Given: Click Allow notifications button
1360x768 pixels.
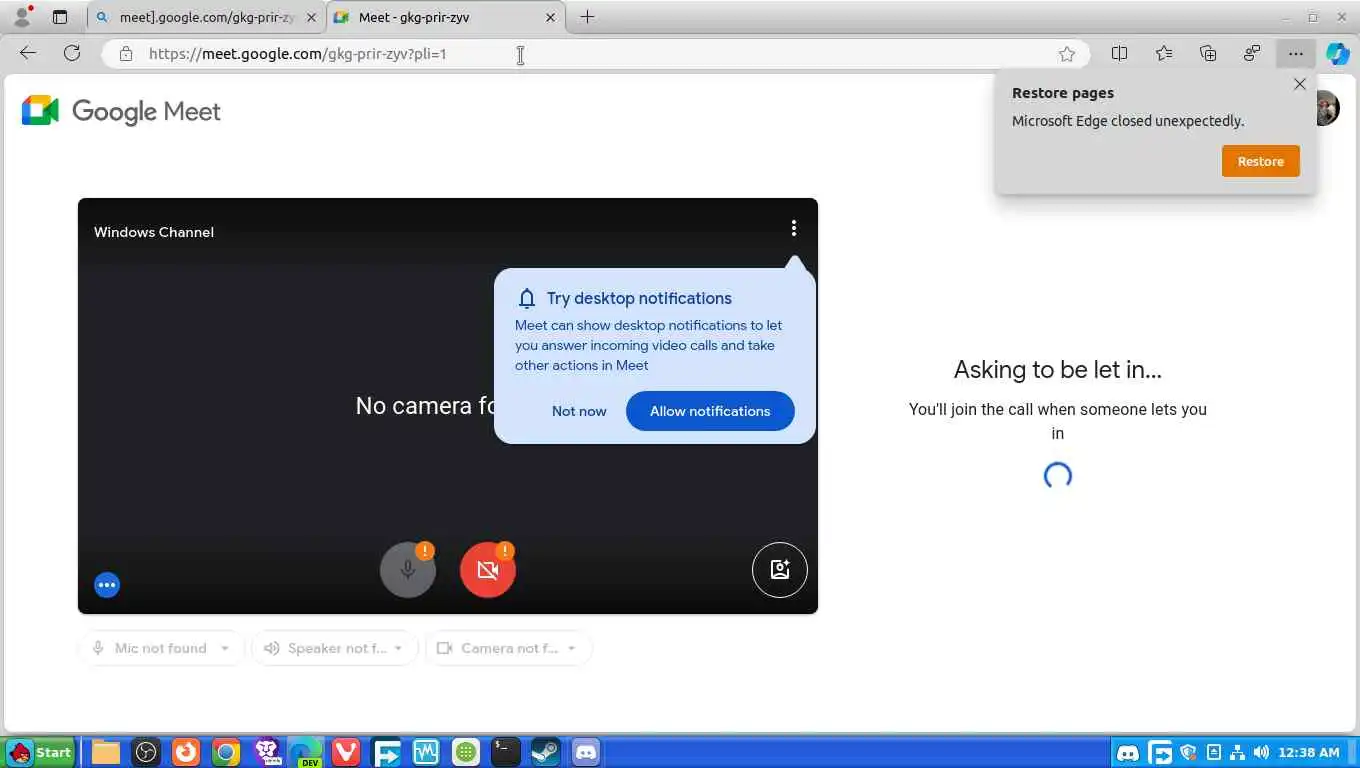Looking at the screenshot, I should pos(710,411).
